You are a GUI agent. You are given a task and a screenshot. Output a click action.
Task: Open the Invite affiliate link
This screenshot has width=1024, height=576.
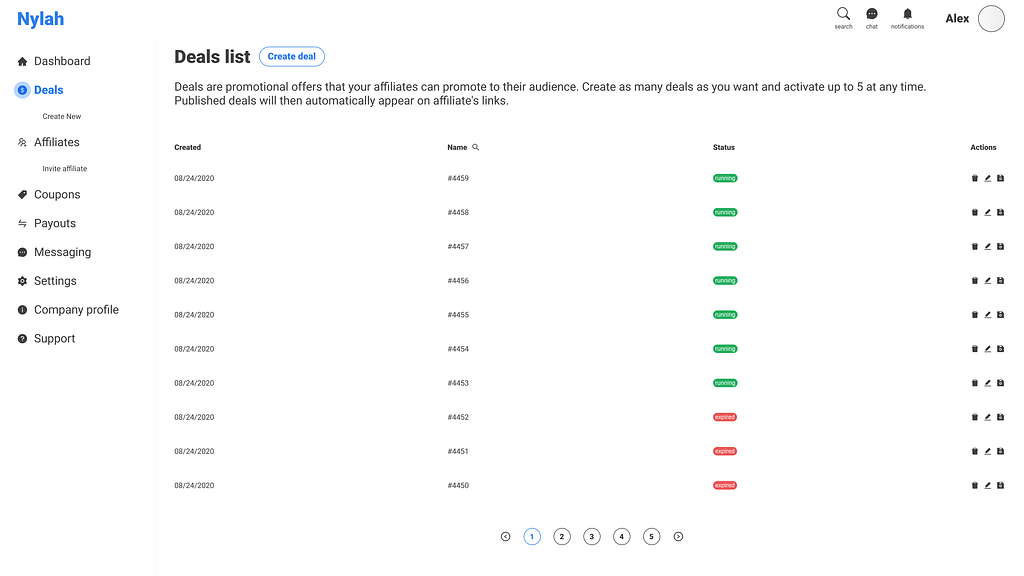(64, 169)
